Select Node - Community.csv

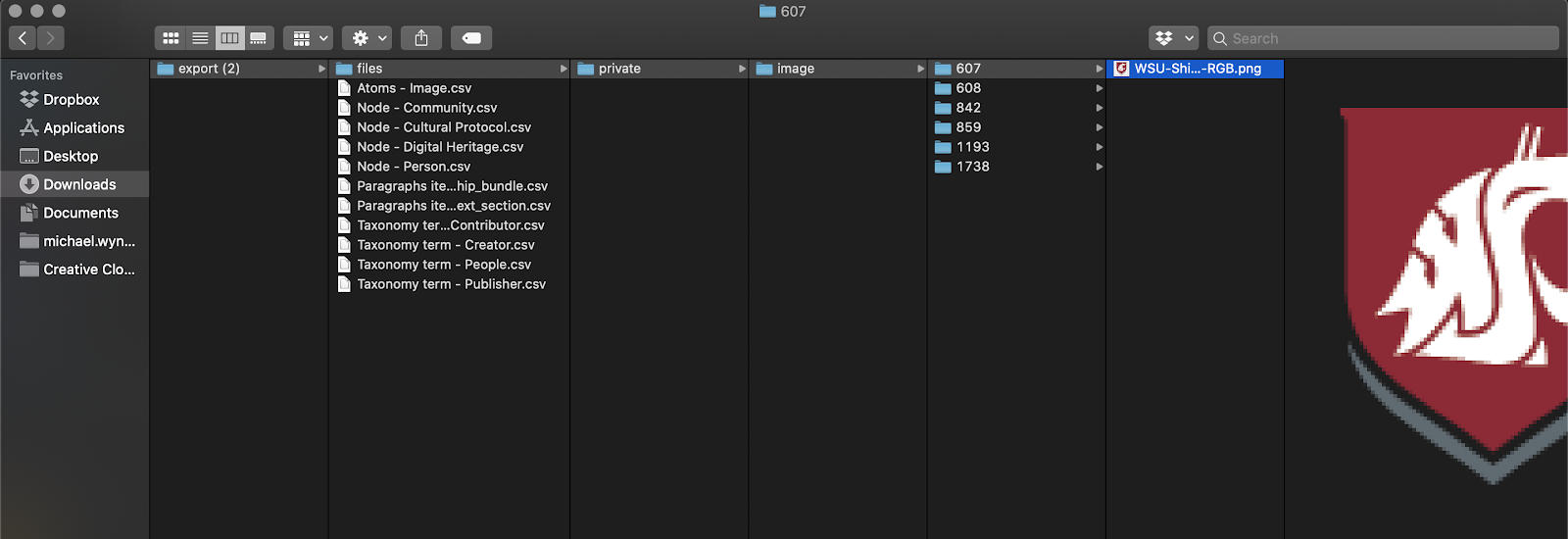point(449,108)
